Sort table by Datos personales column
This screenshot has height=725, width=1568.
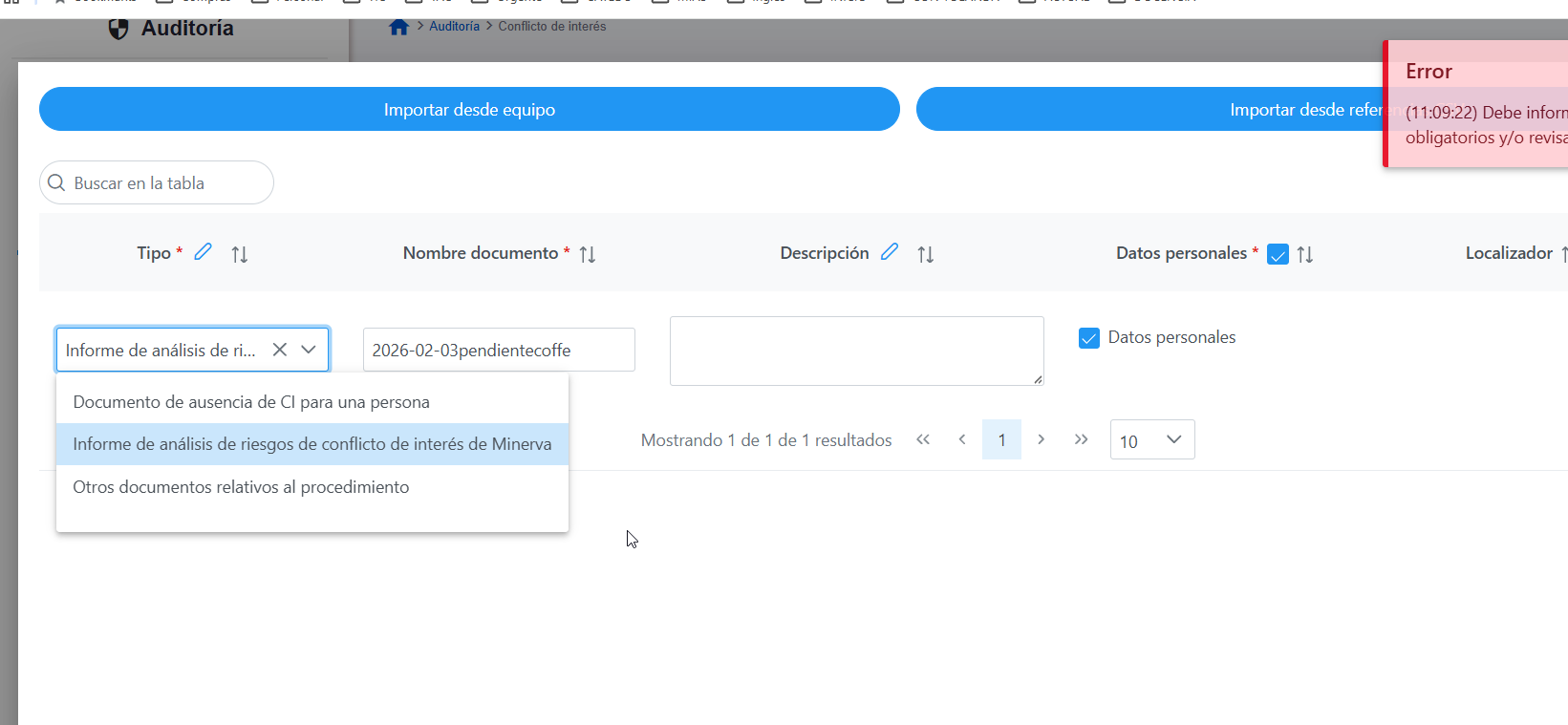(x=1305, y=254)
